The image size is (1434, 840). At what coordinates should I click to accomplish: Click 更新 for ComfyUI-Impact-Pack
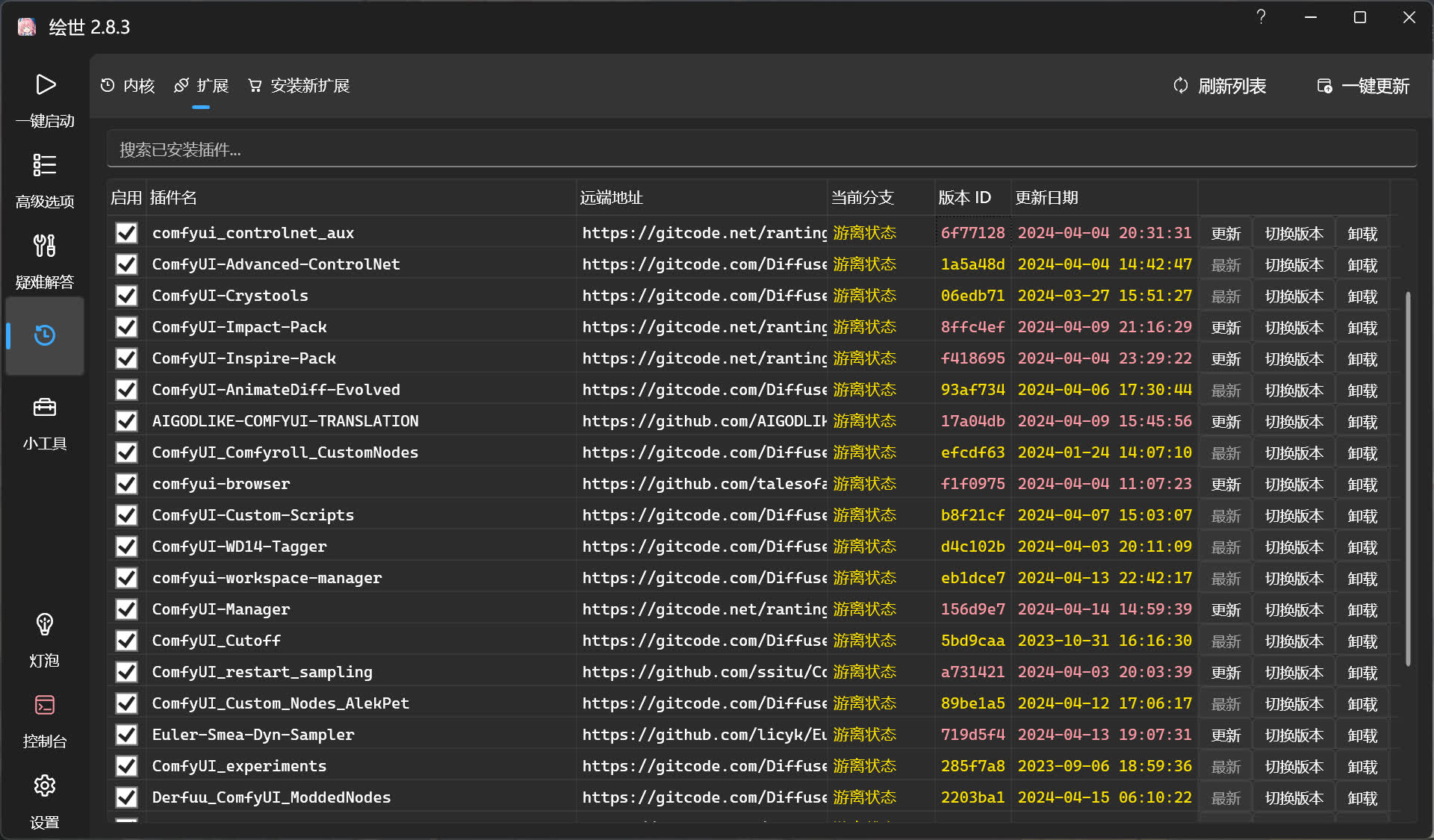click(1225, 326)
